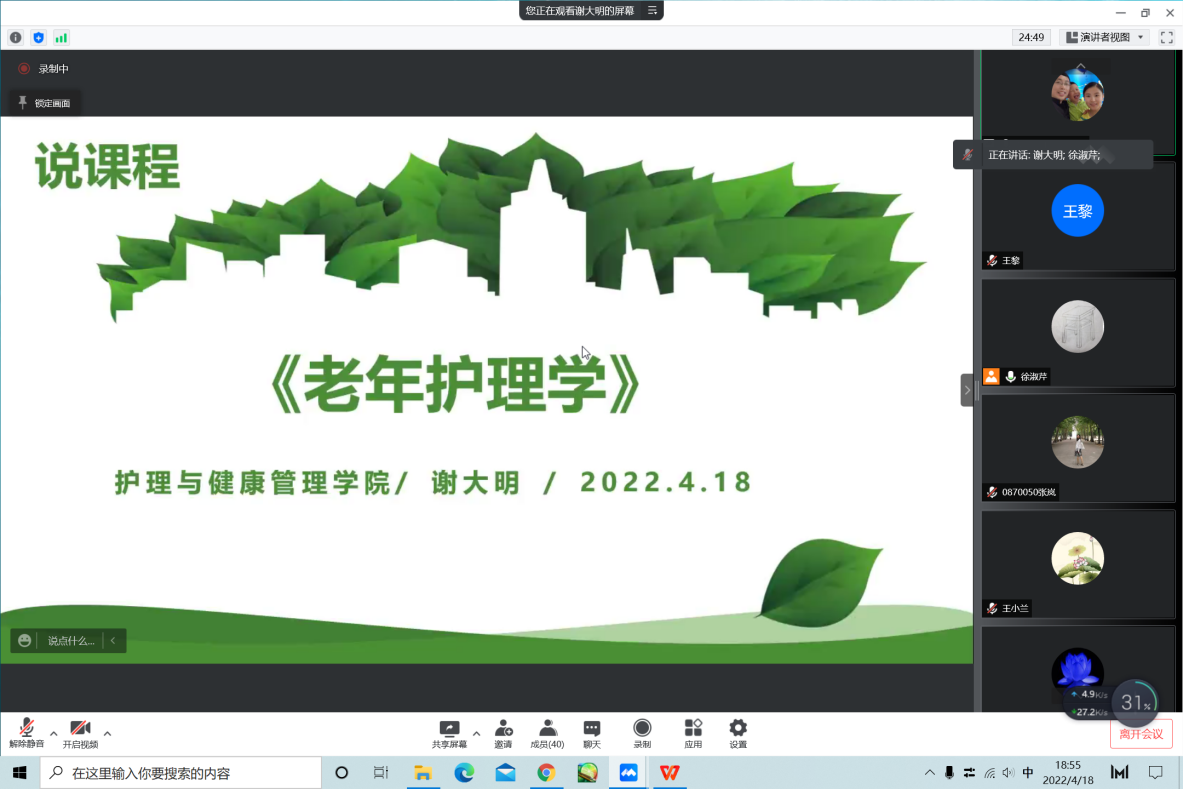
Task: Click the green network signal status icon
Action: 61,38
